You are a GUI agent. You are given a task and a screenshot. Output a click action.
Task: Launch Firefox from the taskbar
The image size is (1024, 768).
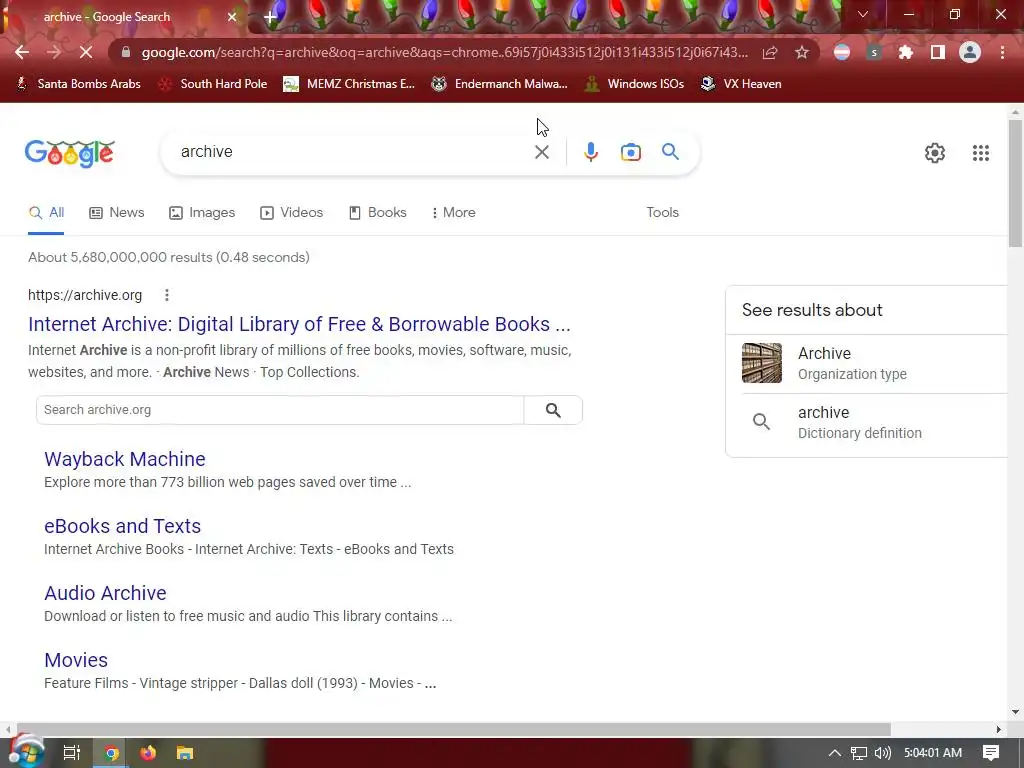click(148, 753)
